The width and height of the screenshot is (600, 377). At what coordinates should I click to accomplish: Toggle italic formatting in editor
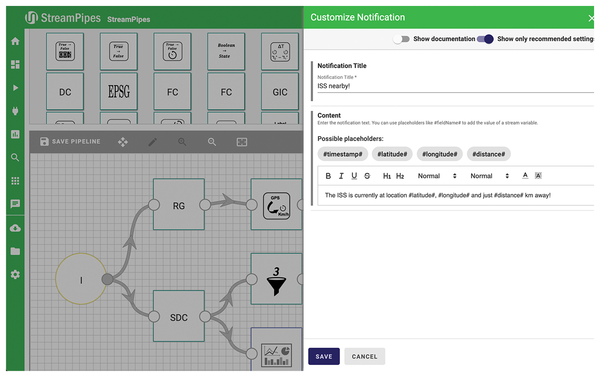pyautogui.click(x=341, y=176)
